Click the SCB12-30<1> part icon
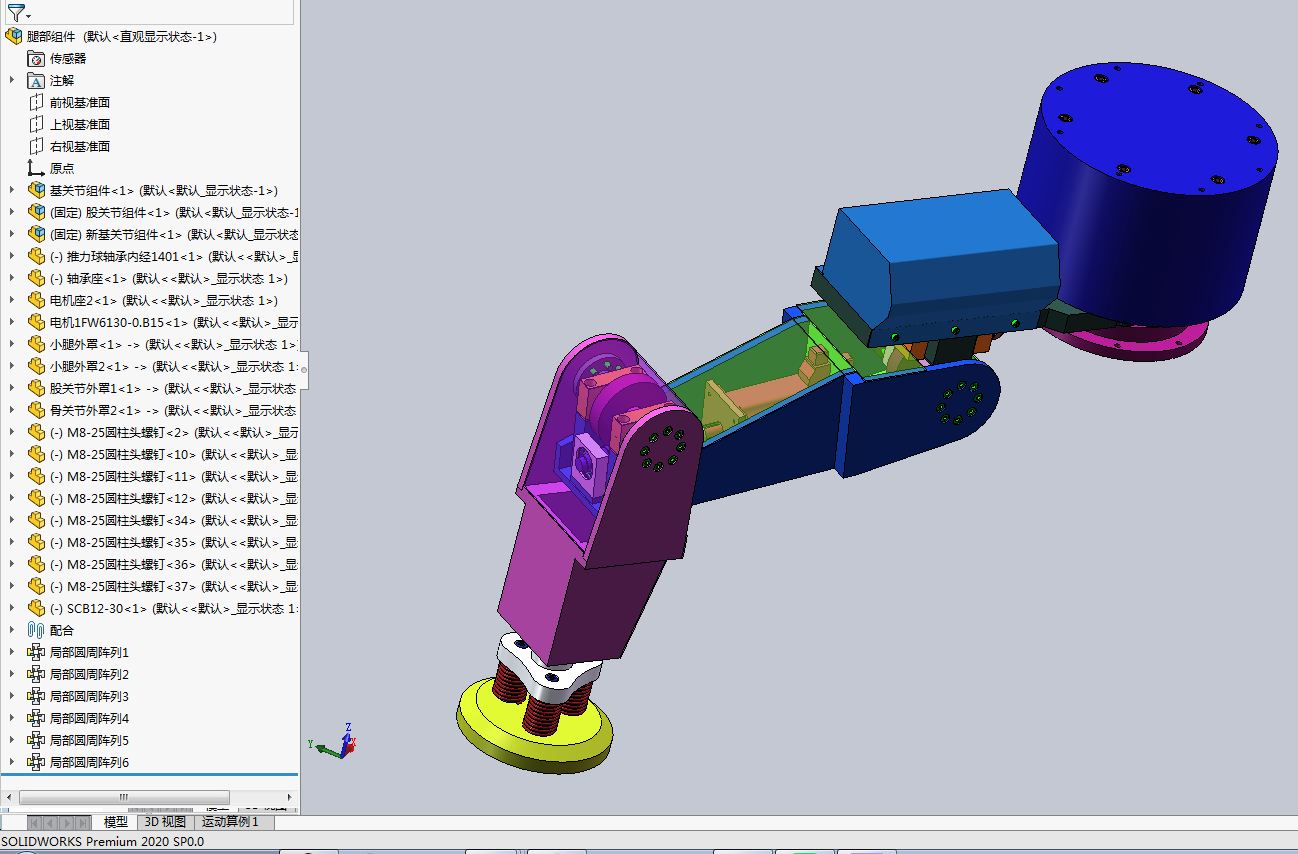The image size is (1298, 854). (36, 608)
